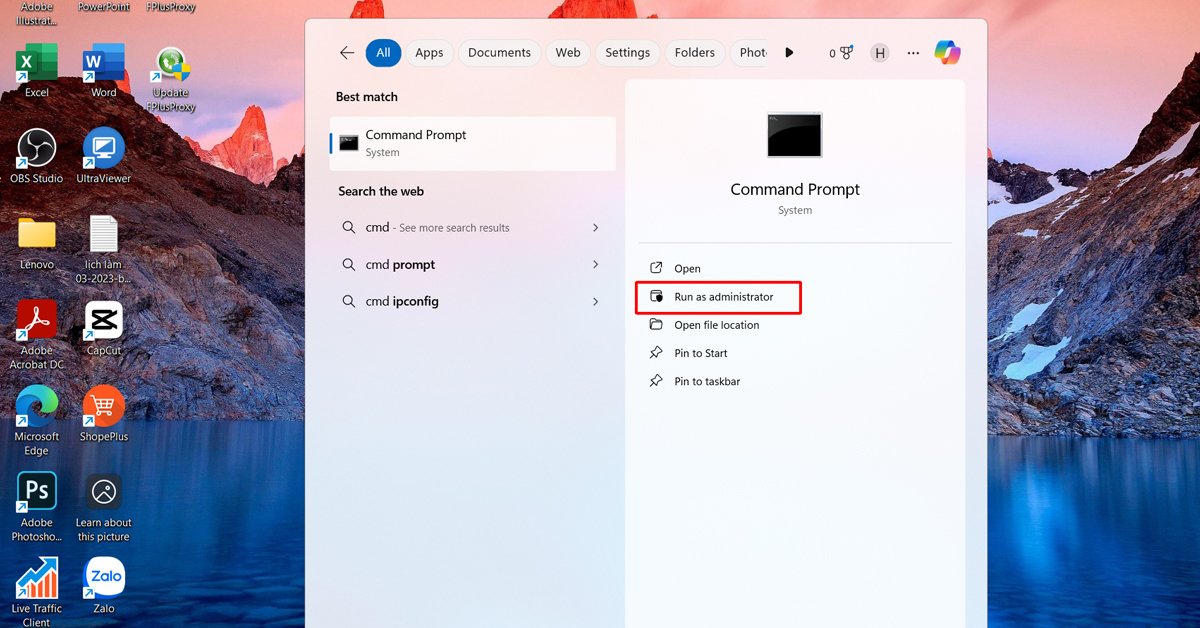Open Adobe Photoshop desktop icon

[x=37, y=492]
